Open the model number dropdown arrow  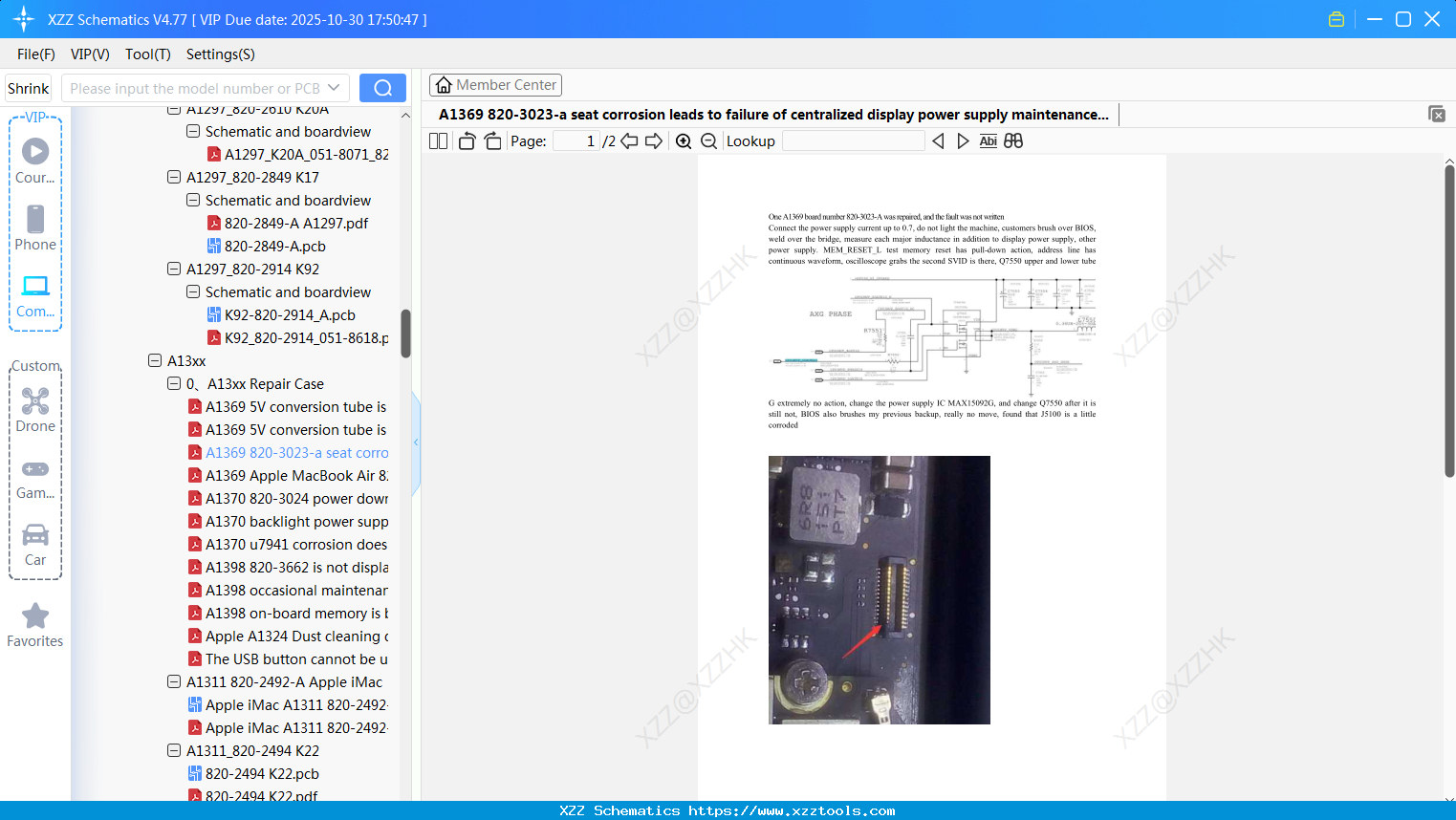[334, 88]
